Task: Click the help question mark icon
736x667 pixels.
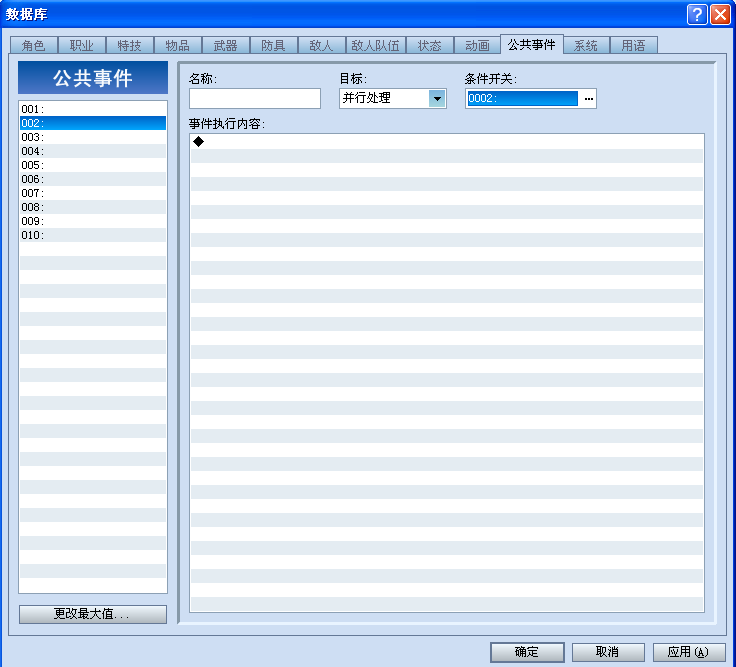Action: tap(697, 15)
